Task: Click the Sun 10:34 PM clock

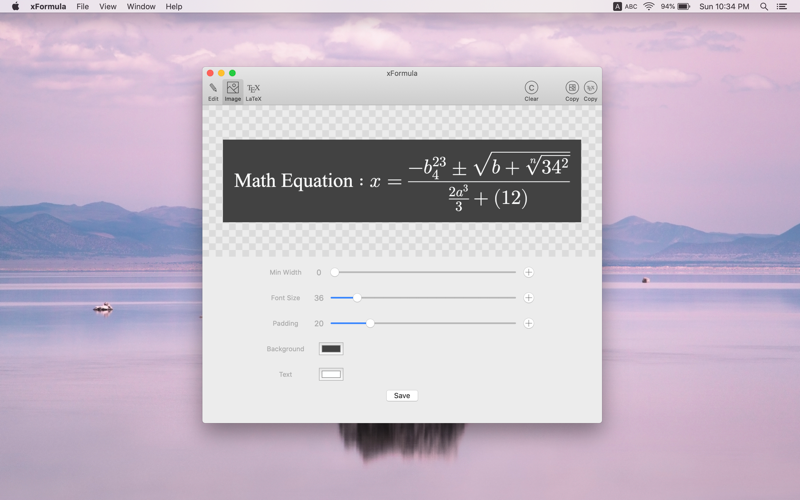Action: pos(724,7)
